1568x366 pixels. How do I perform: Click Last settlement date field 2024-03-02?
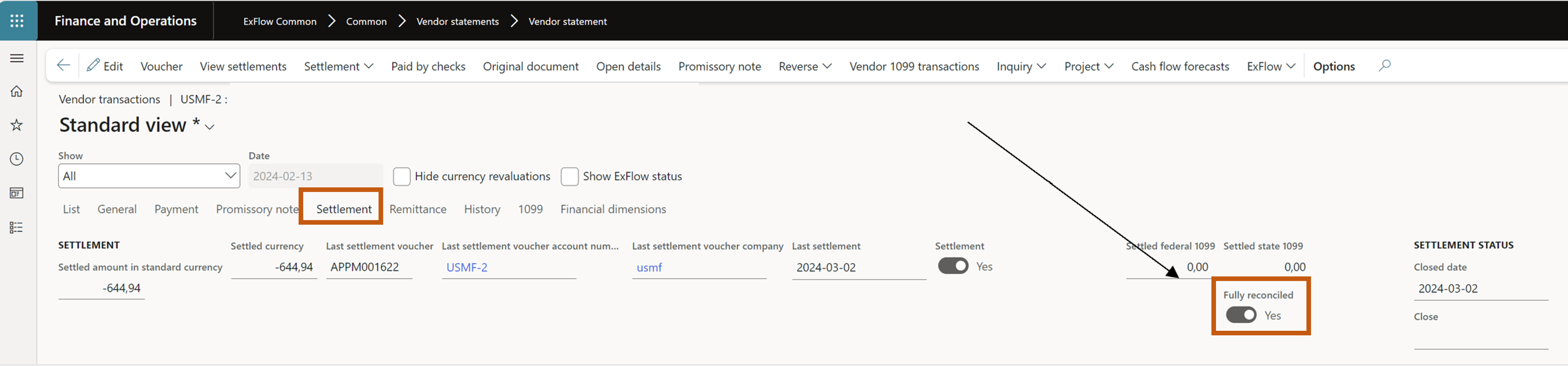859,268
